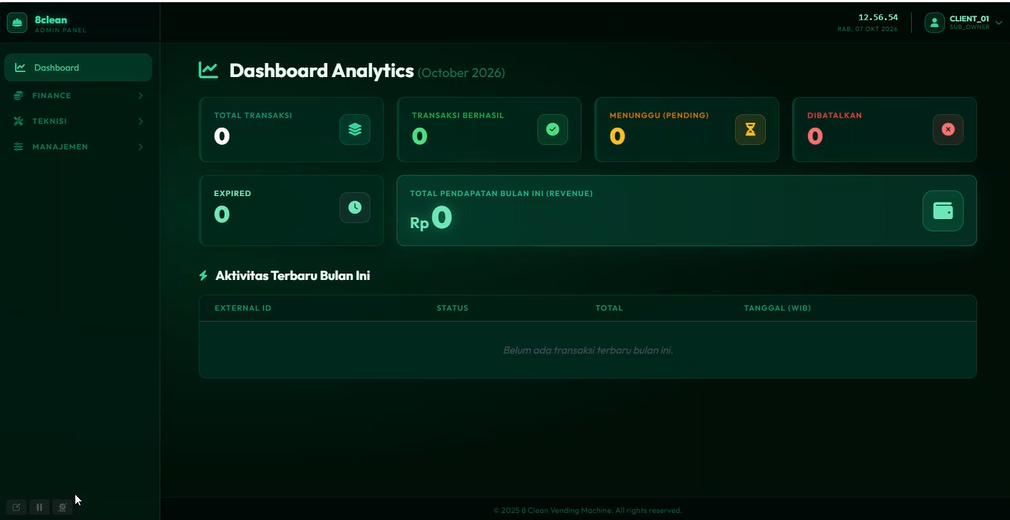Screen dimensions: 1010x520
Task: Click the pause recording control
Action: click(39, 507)
